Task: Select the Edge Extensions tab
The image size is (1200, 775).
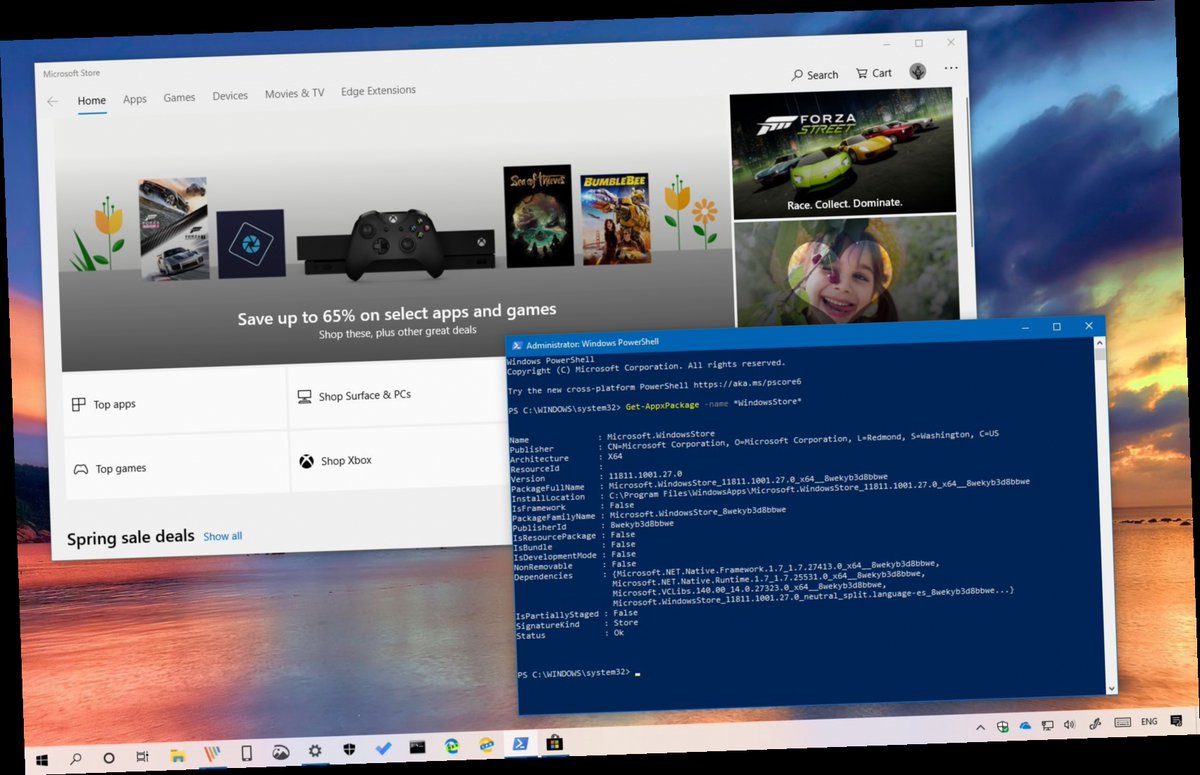Action: point(378,91)
